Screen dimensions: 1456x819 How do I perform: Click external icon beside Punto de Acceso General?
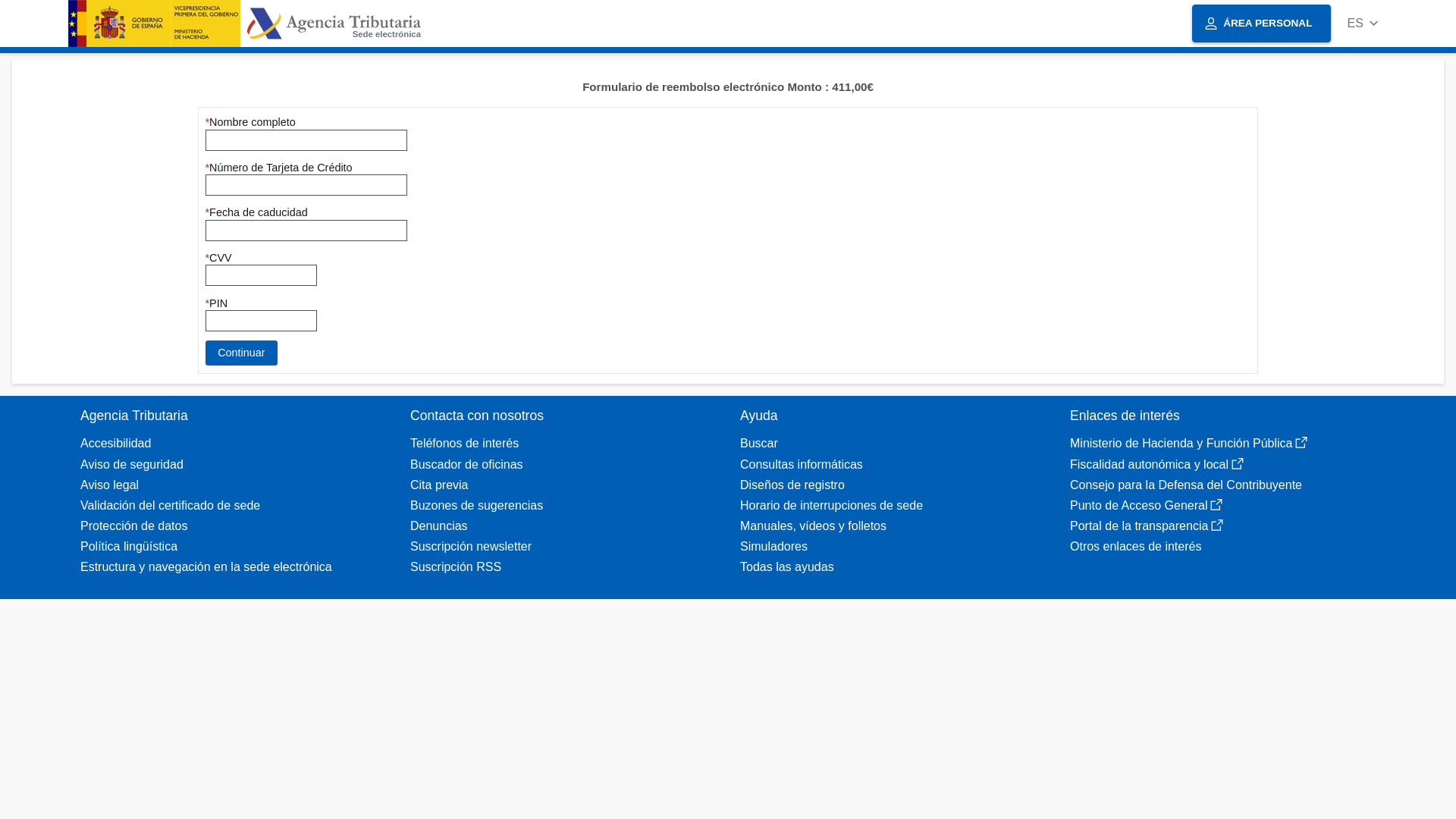[1216, 504]
